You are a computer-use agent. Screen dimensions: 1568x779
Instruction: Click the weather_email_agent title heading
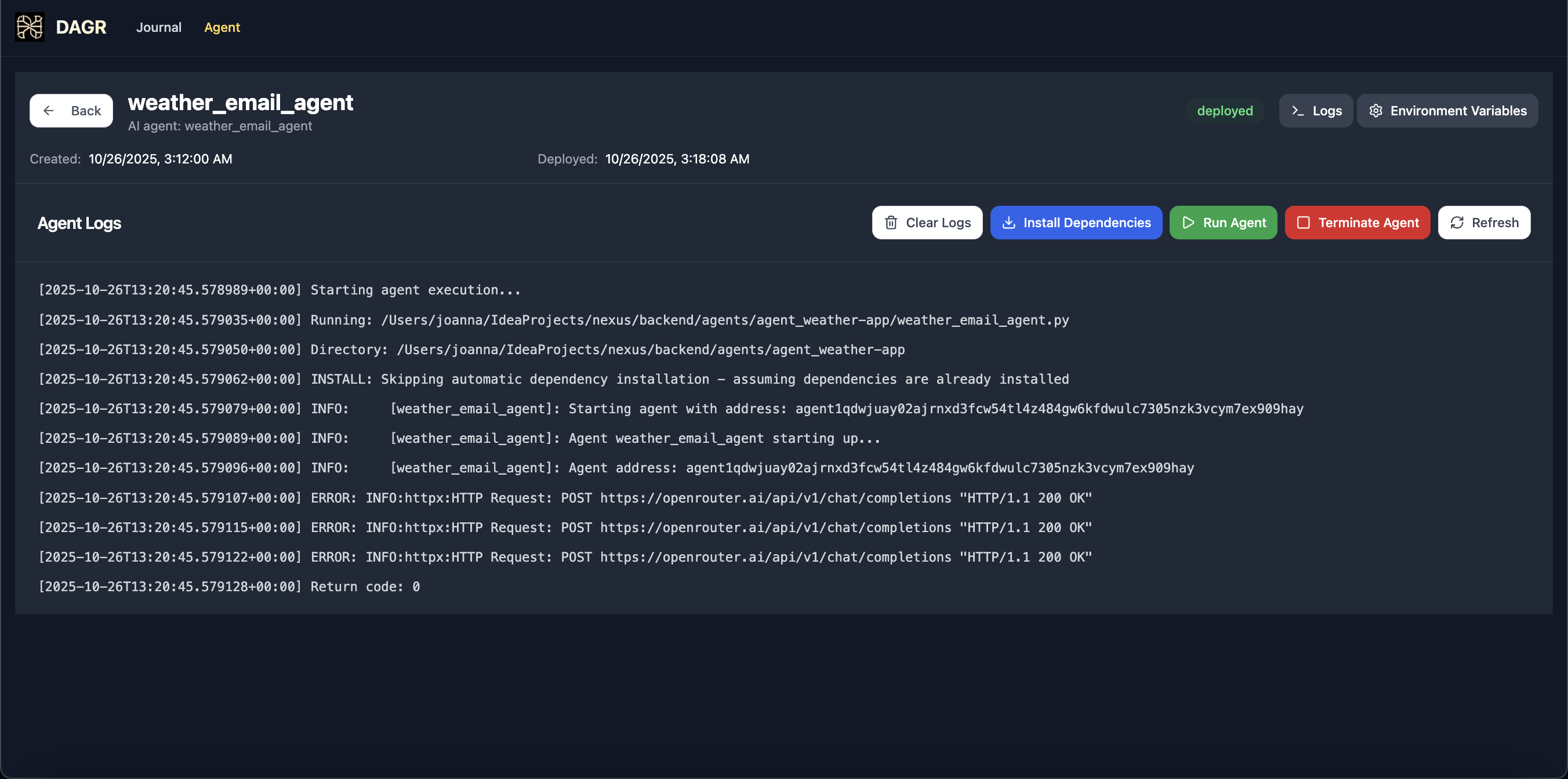pyautogui.click(x=240, y=102)
